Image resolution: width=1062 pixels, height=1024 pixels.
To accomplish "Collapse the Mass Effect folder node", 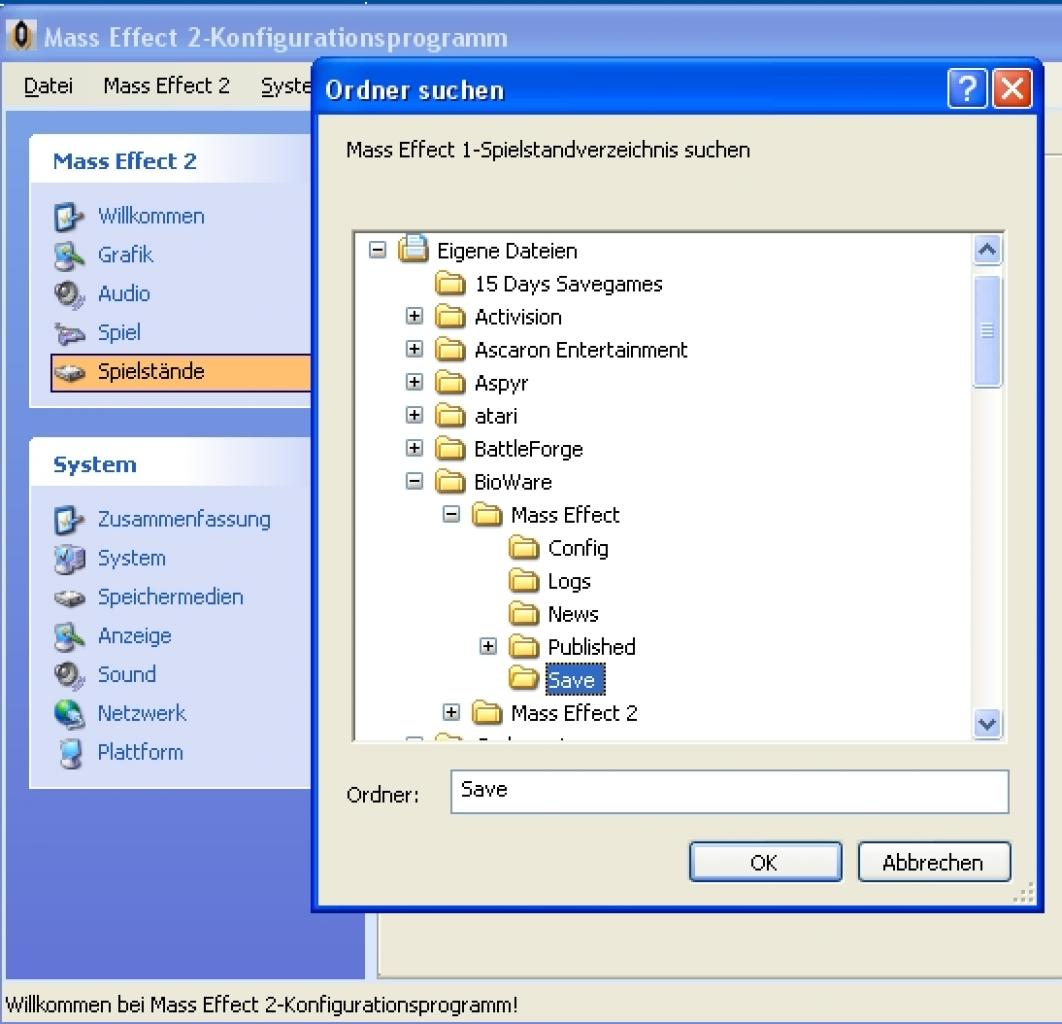I will tap(451, 515).
